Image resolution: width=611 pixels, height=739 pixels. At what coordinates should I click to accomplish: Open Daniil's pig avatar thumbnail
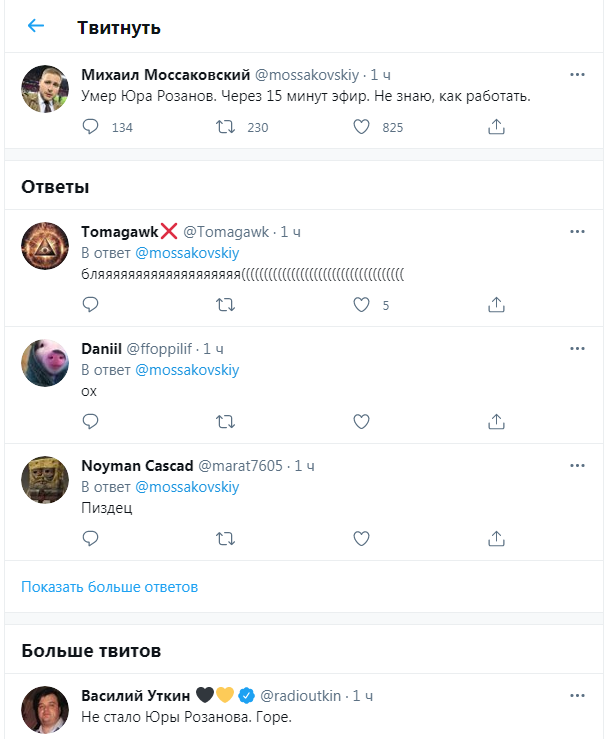45,362
